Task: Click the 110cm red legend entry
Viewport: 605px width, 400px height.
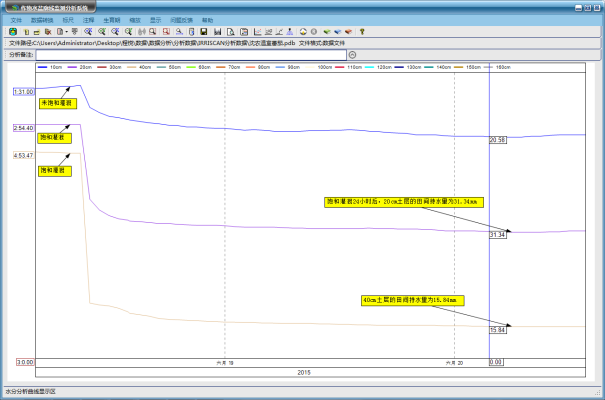Action: [x=348, y=67]
